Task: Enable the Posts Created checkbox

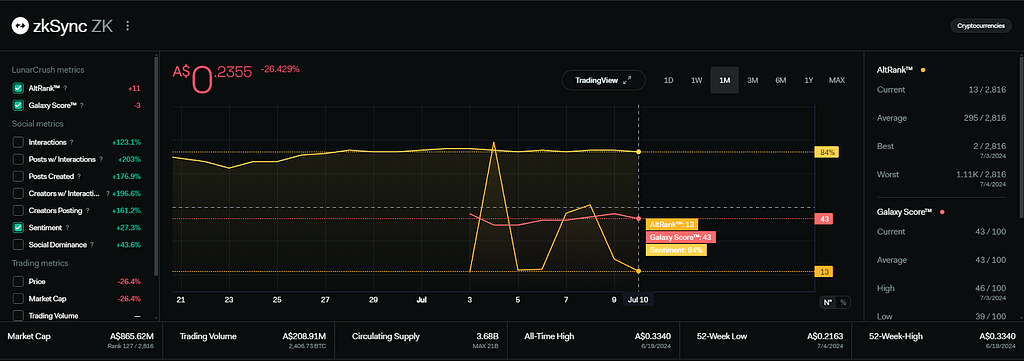Action: click(18, 176)
